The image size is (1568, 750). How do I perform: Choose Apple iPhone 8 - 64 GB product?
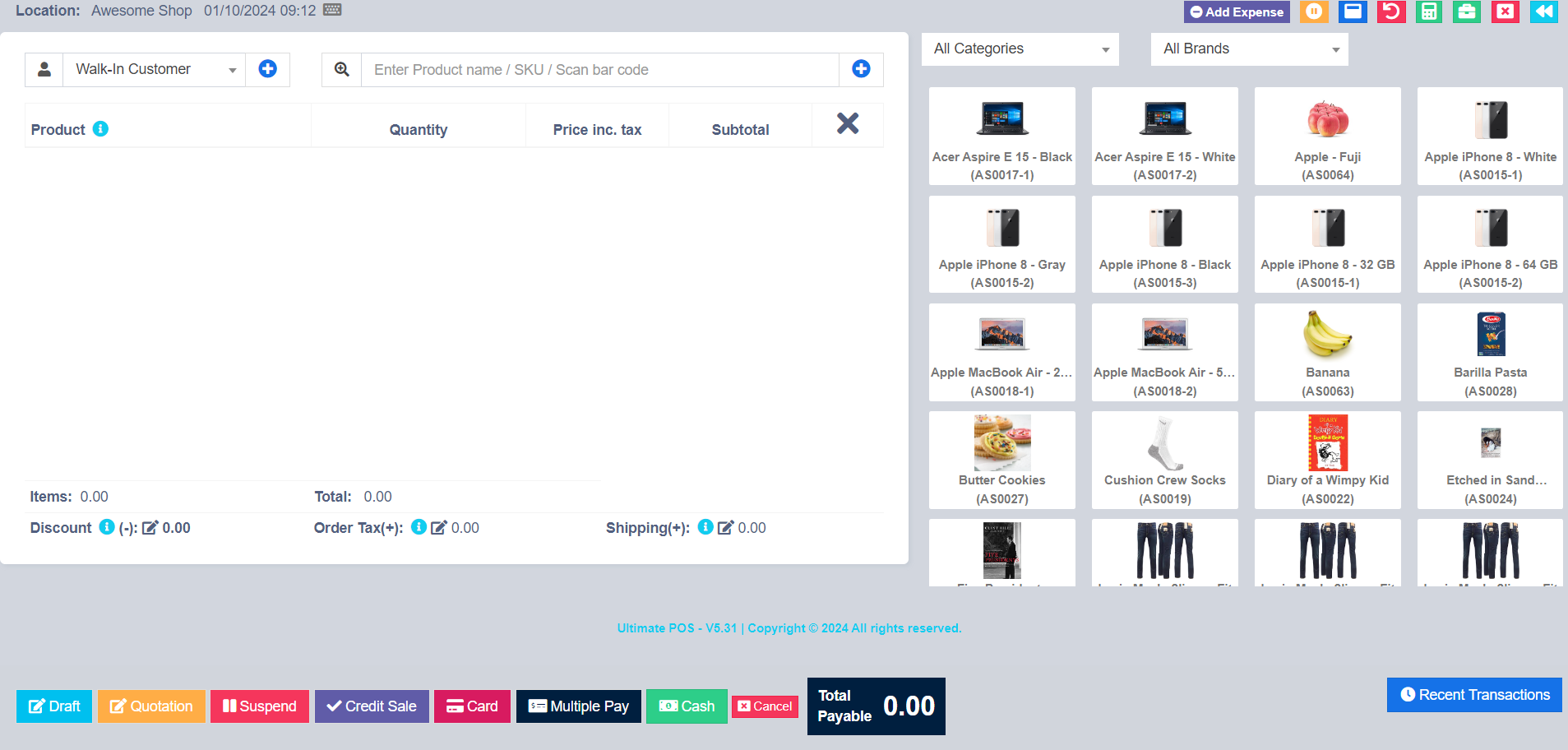1491,244
